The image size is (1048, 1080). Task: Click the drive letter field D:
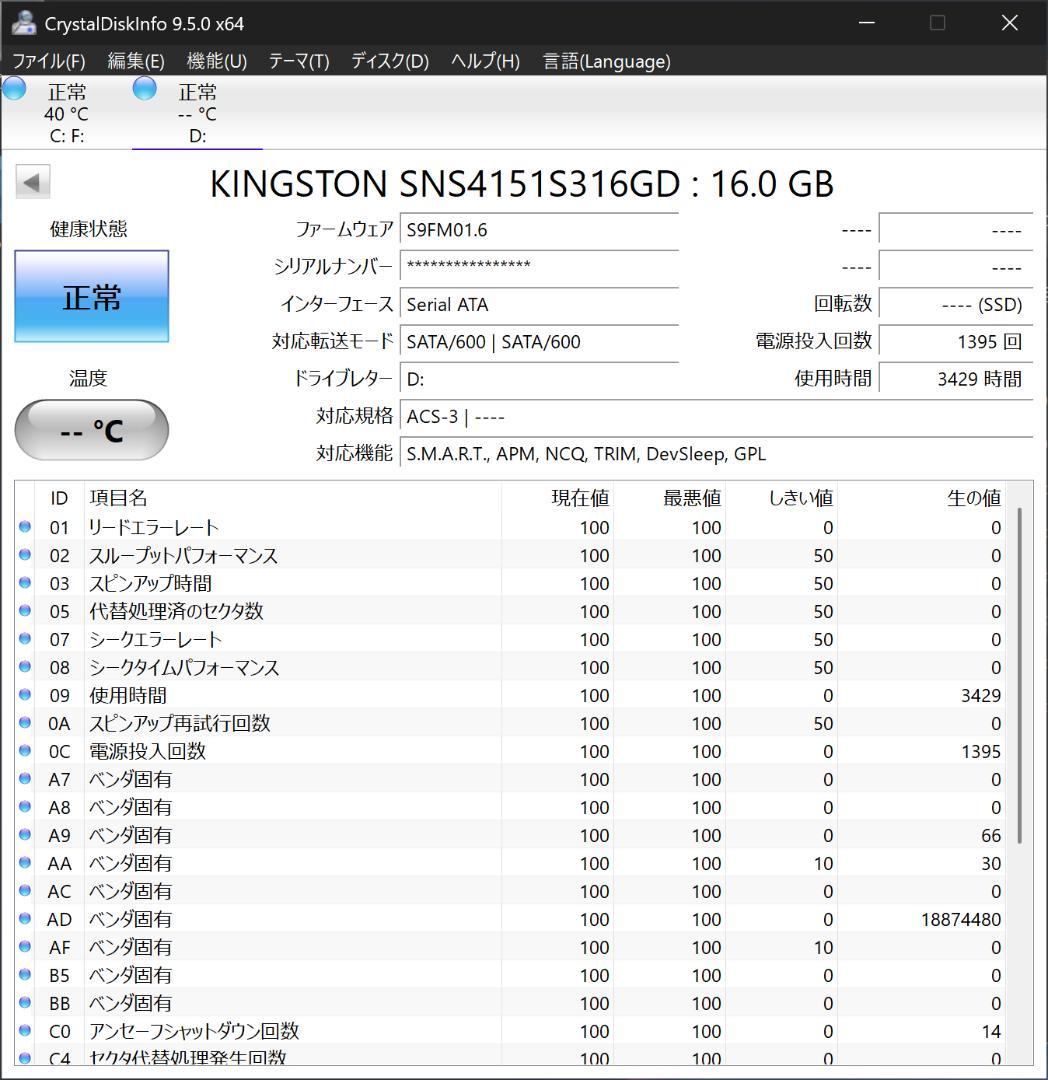[539, 378]
